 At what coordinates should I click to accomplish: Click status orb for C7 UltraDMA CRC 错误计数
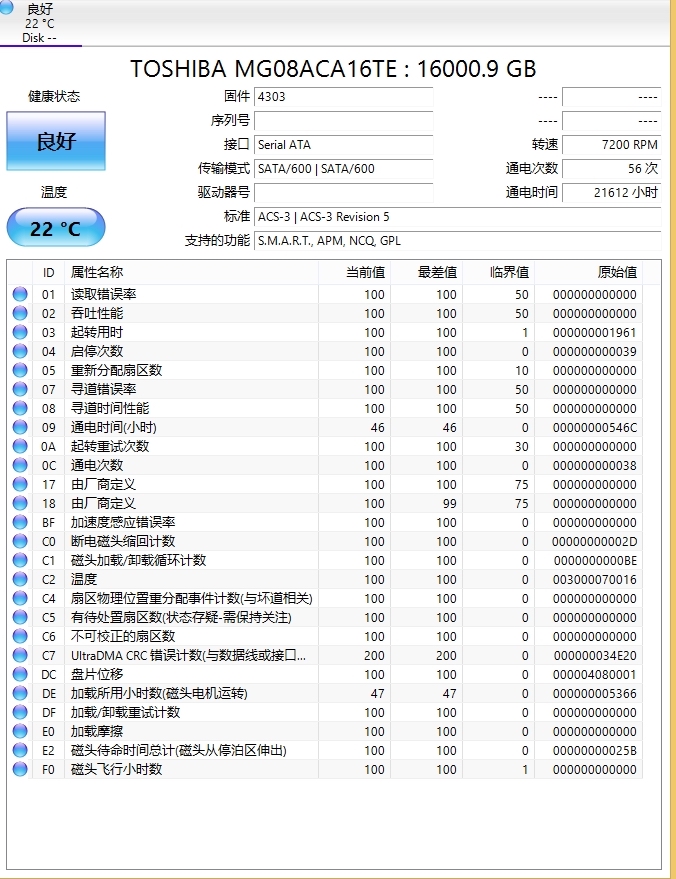point(20,655)
